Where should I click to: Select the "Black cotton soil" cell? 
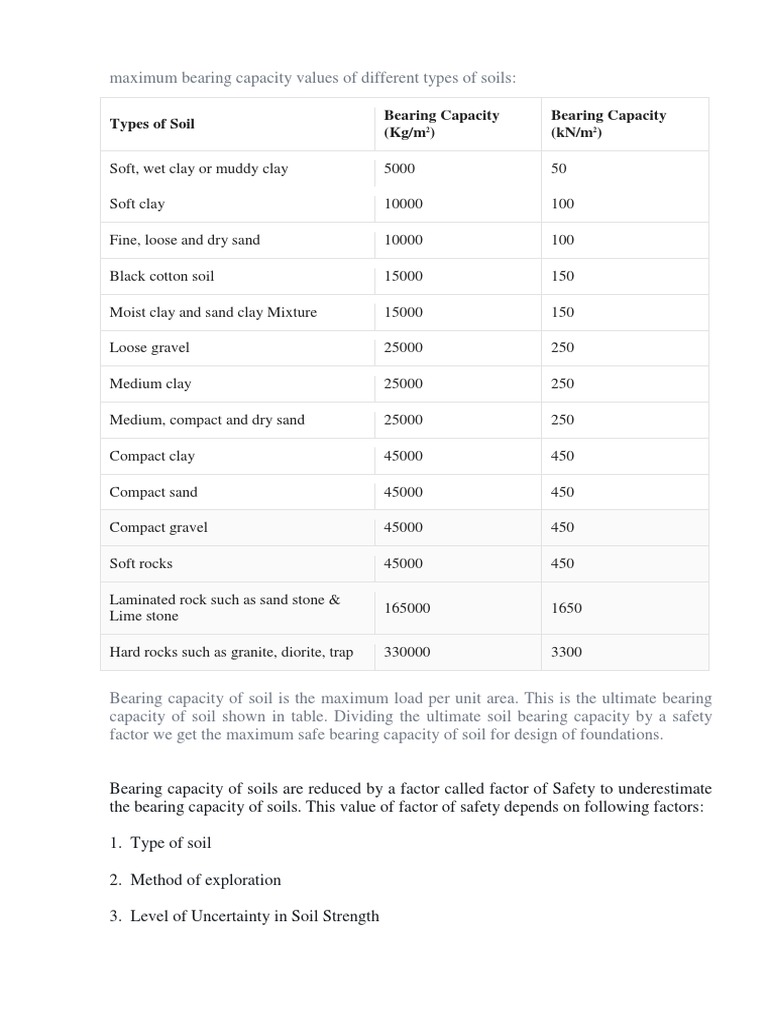coord(162,276)
